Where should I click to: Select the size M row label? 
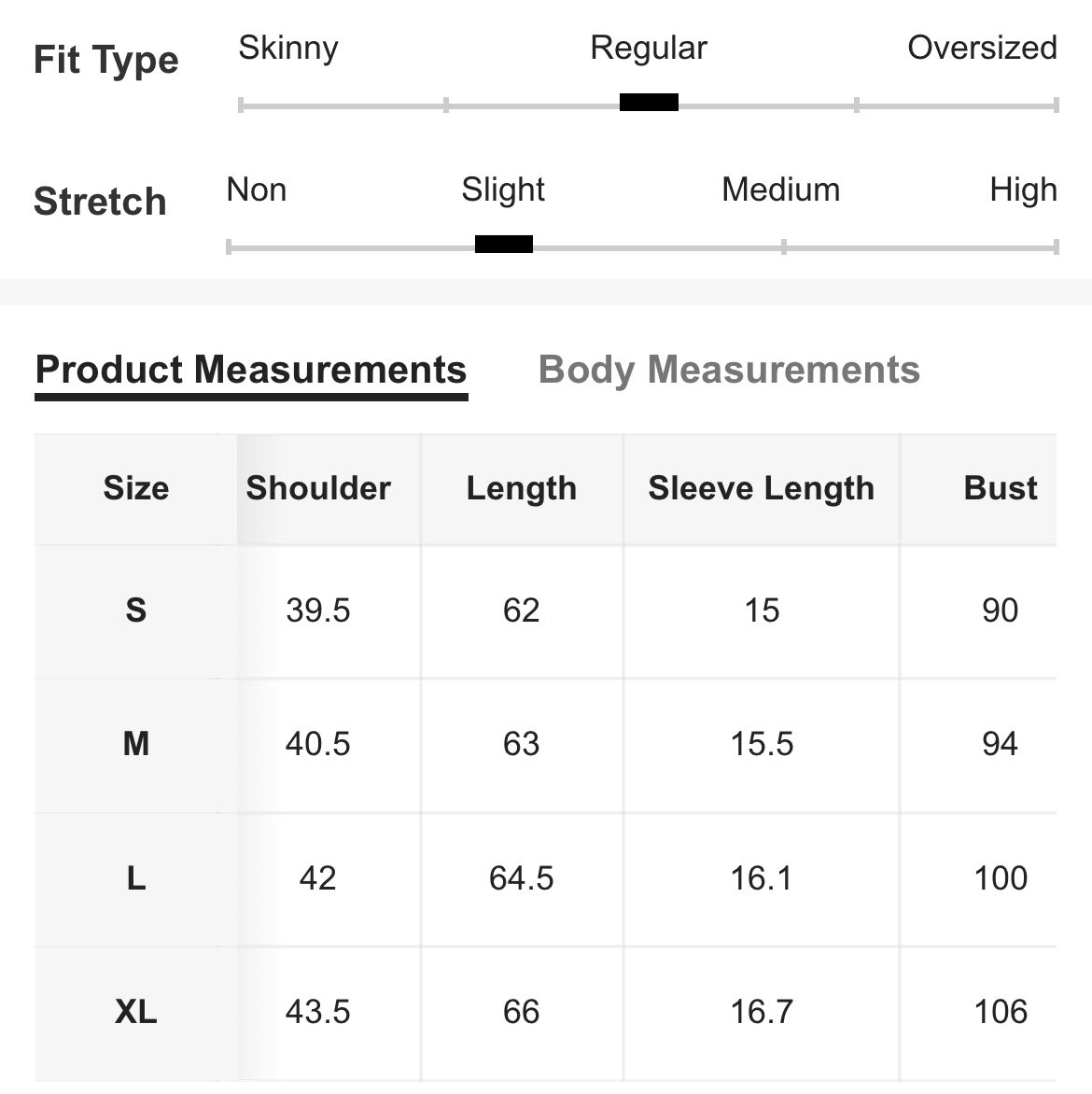tap(136, 744)
